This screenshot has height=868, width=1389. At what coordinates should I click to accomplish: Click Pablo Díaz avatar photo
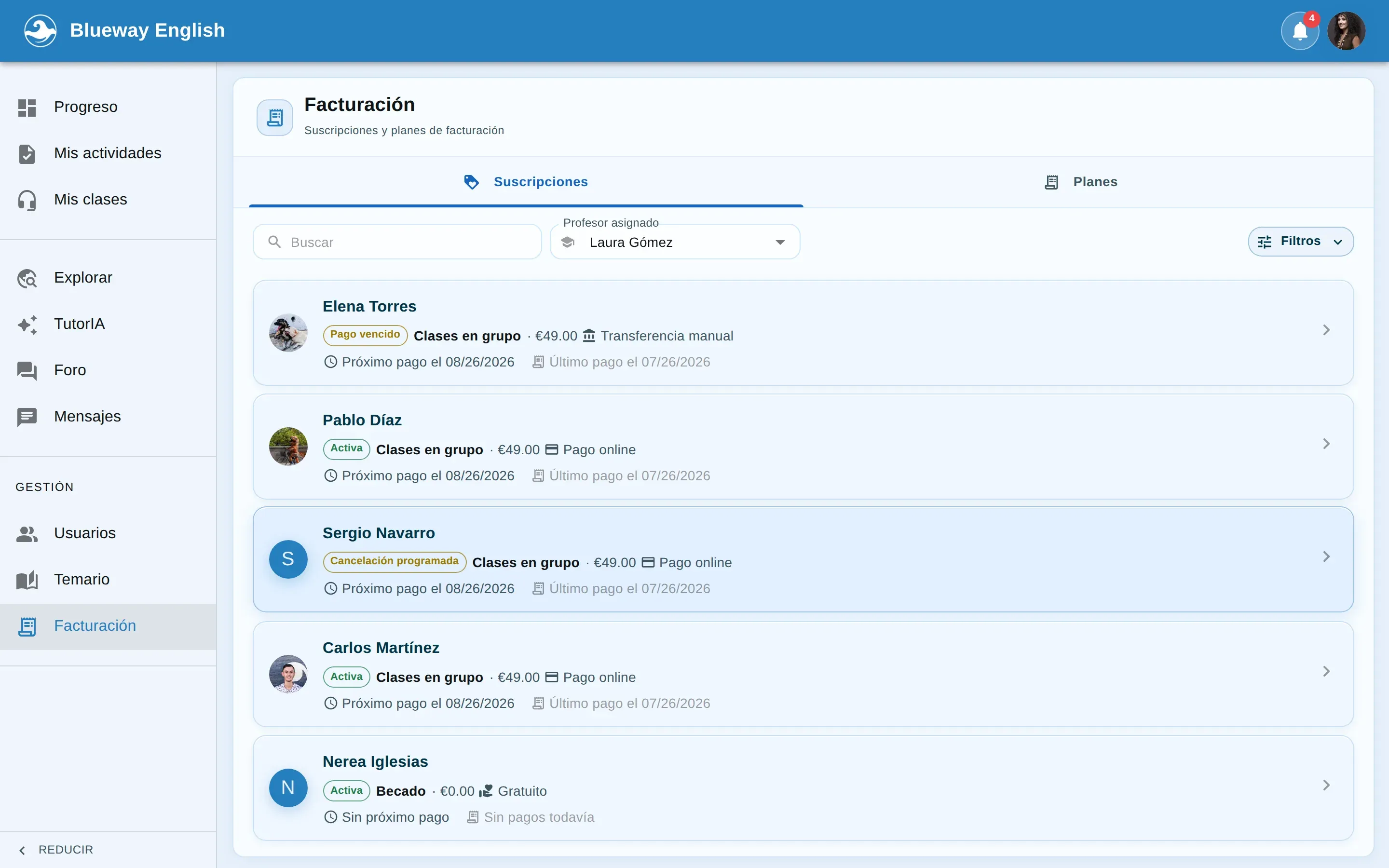pos(288,446)
